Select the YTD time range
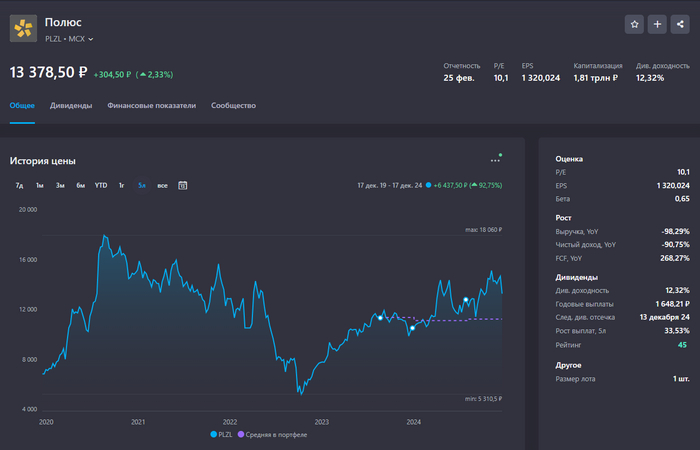The height and width of the screenshot is (450, 700). (101, 185)
